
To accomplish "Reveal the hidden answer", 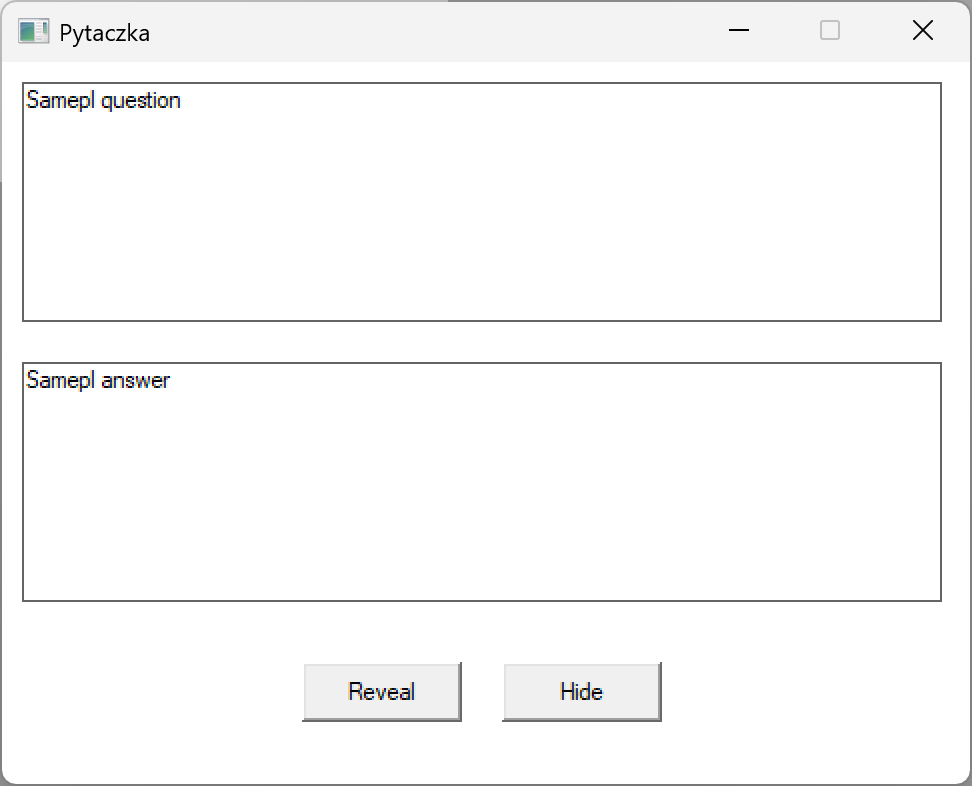I will click(381, 691).
